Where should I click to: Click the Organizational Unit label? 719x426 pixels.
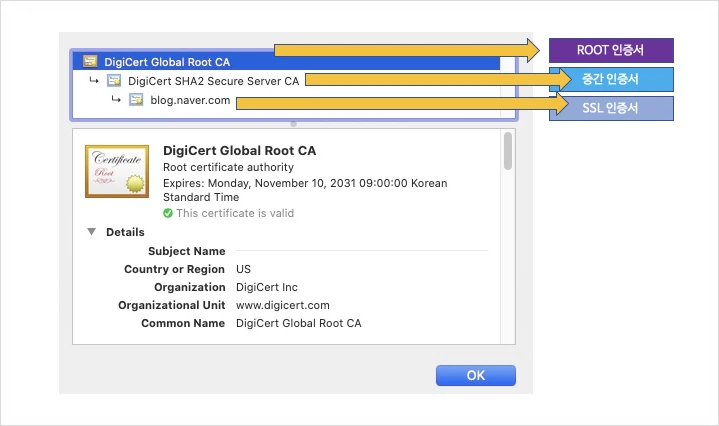tap(171, 305)
